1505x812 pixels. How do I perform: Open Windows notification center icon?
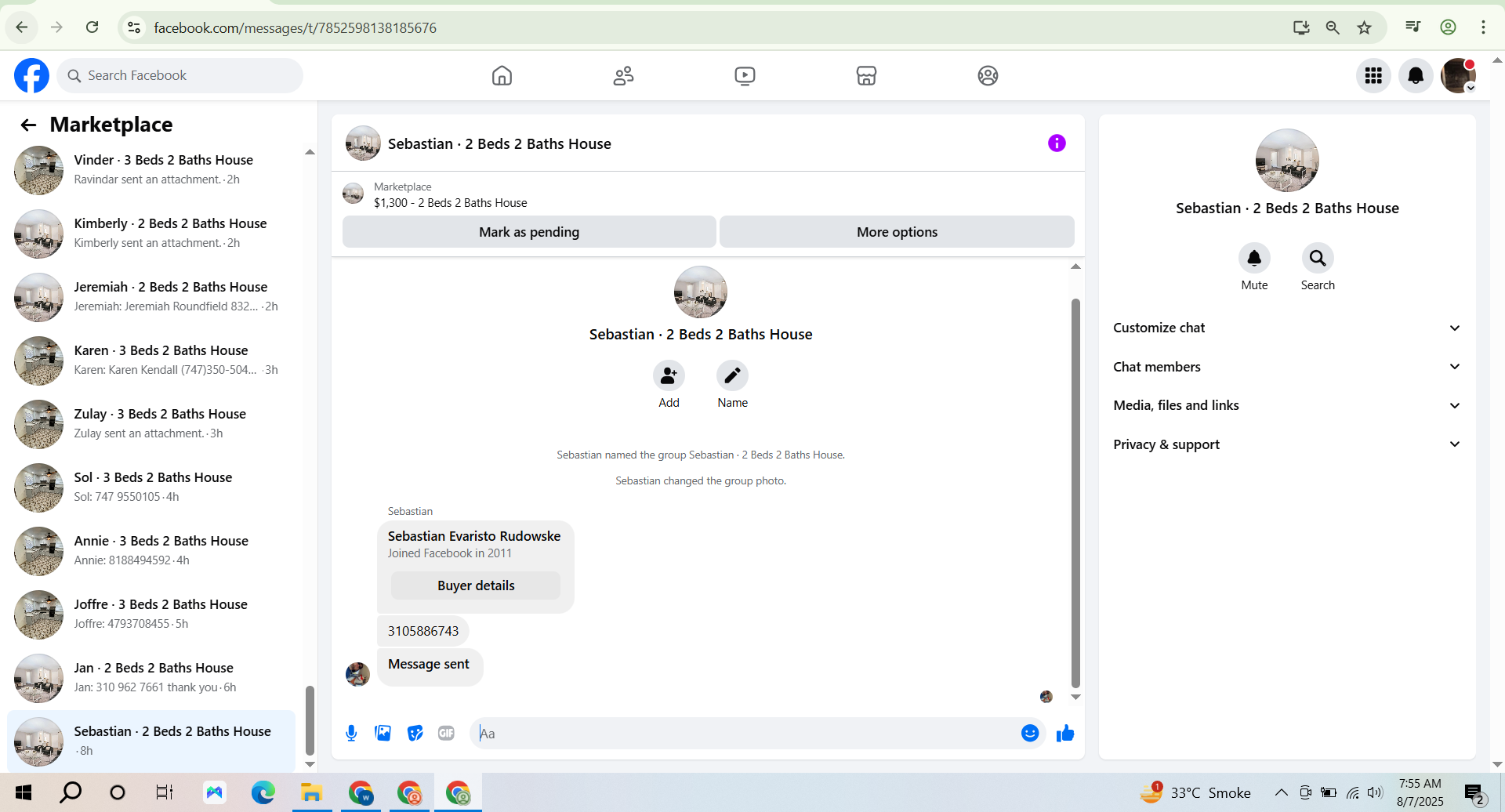point(1474,793)
